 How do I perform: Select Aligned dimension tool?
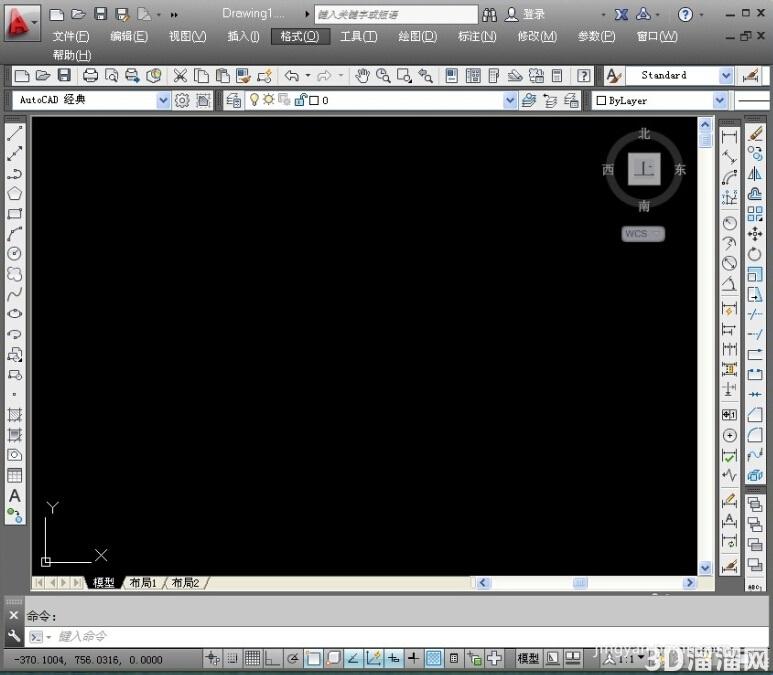coord(730,157)
